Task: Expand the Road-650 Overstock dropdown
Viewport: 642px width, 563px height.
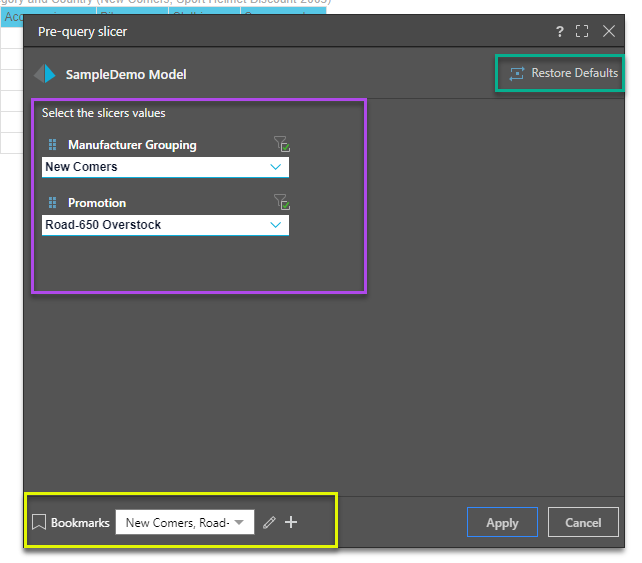Action: coord(276,225)
